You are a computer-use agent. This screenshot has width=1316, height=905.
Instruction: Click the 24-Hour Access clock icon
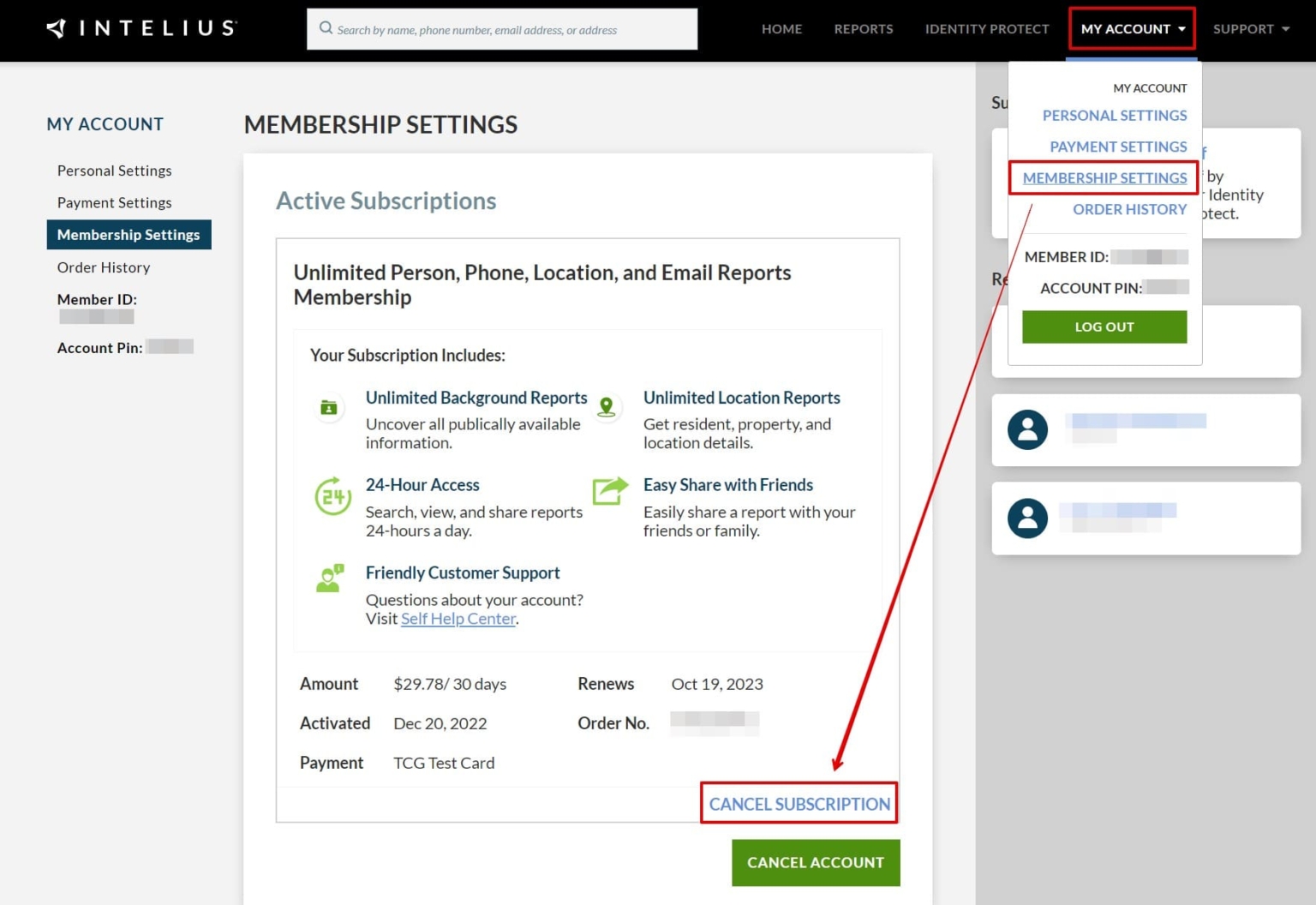tap(332, 496)
